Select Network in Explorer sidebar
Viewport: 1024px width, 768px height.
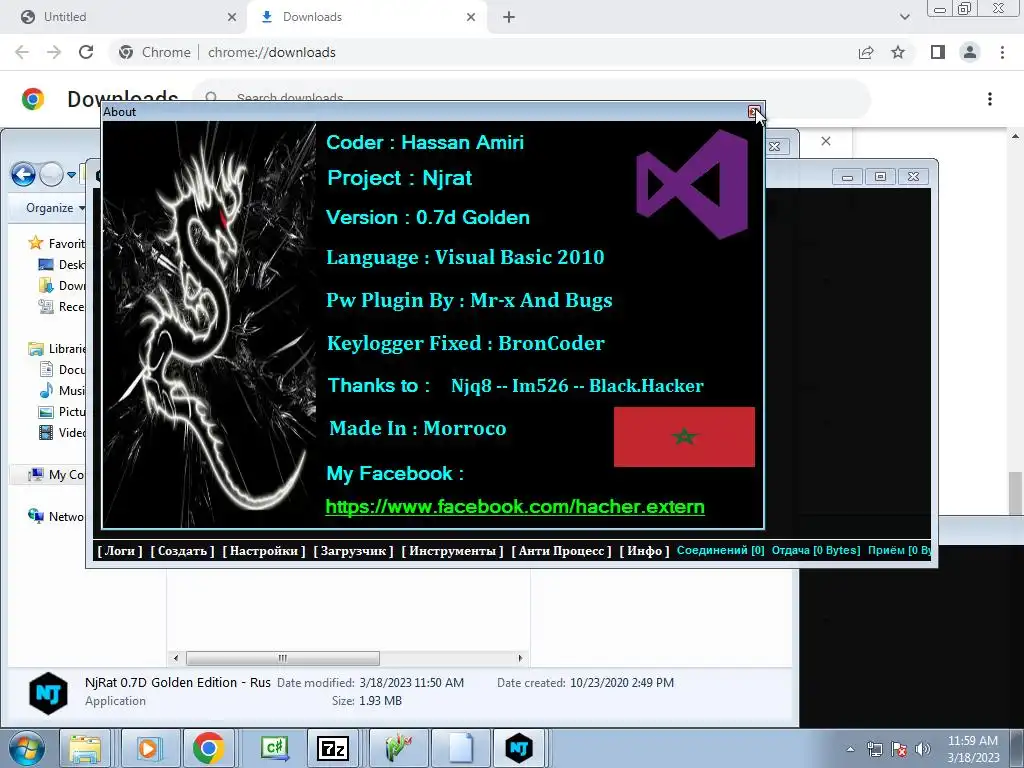tap(57, 517)
